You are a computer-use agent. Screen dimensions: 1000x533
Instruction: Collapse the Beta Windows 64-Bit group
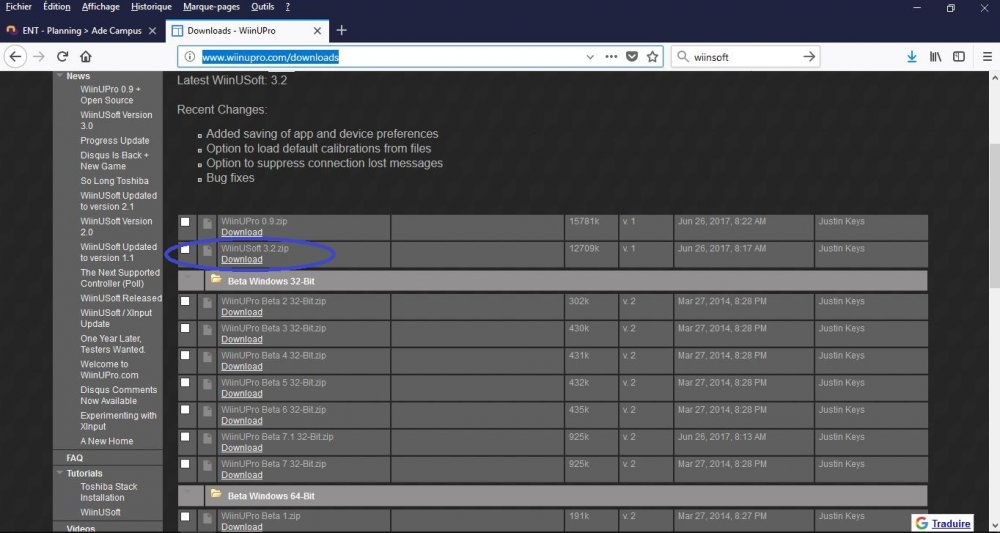pos(188,495)
